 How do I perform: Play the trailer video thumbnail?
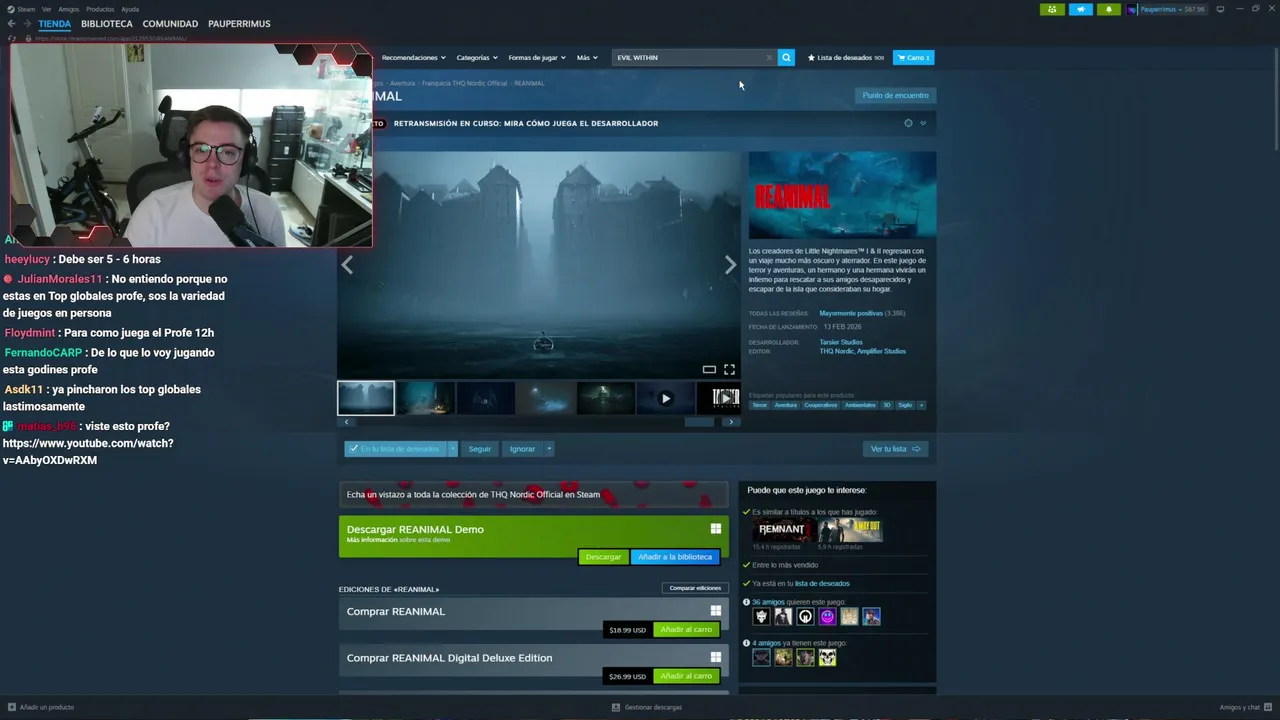tap(665, 398)
